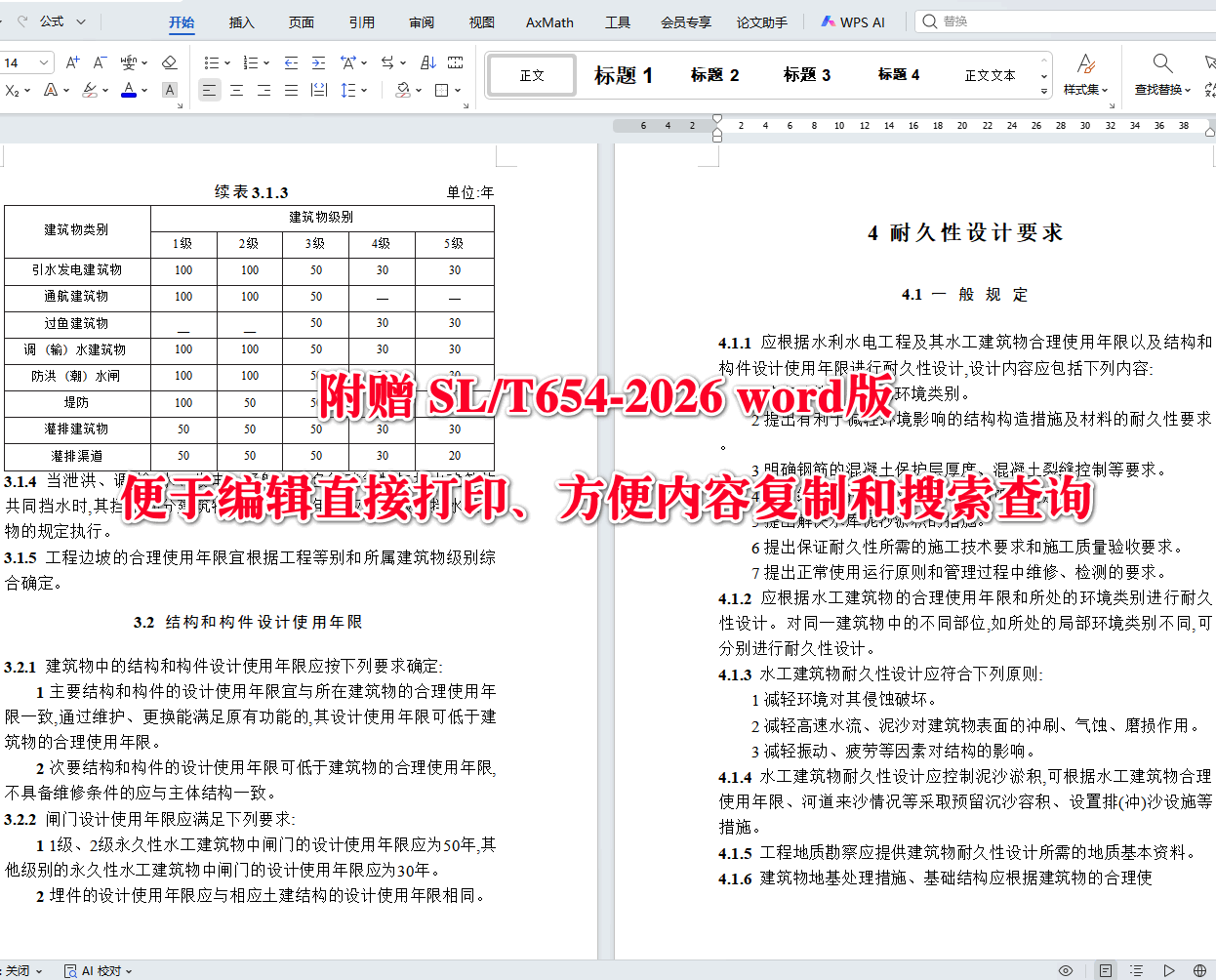Toggle justify alignment for the paragraph

pyautogui.click(x=291, y=89)
